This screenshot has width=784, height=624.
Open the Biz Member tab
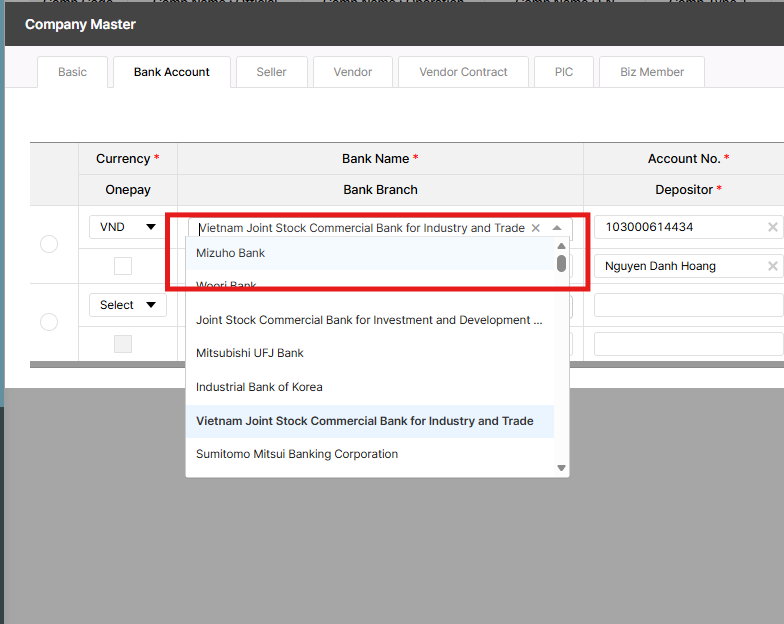point(652,72)
